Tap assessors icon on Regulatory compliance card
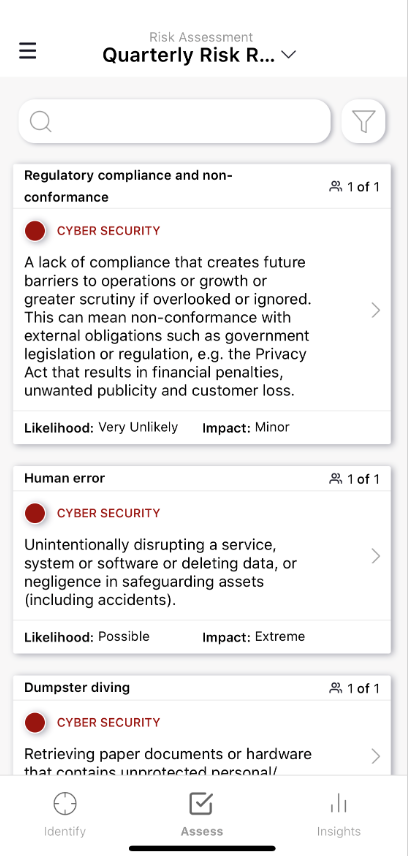Viewport: 408px width, 856px height. pyautogui.click(x=335, y=187)
